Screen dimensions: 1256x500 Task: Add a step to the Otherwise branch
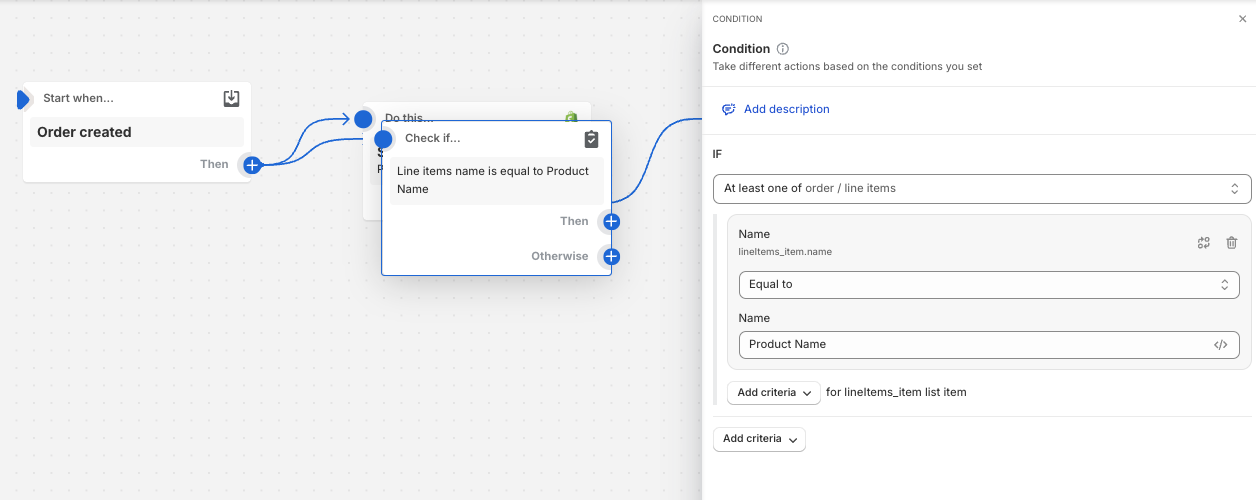coord(611,257)
